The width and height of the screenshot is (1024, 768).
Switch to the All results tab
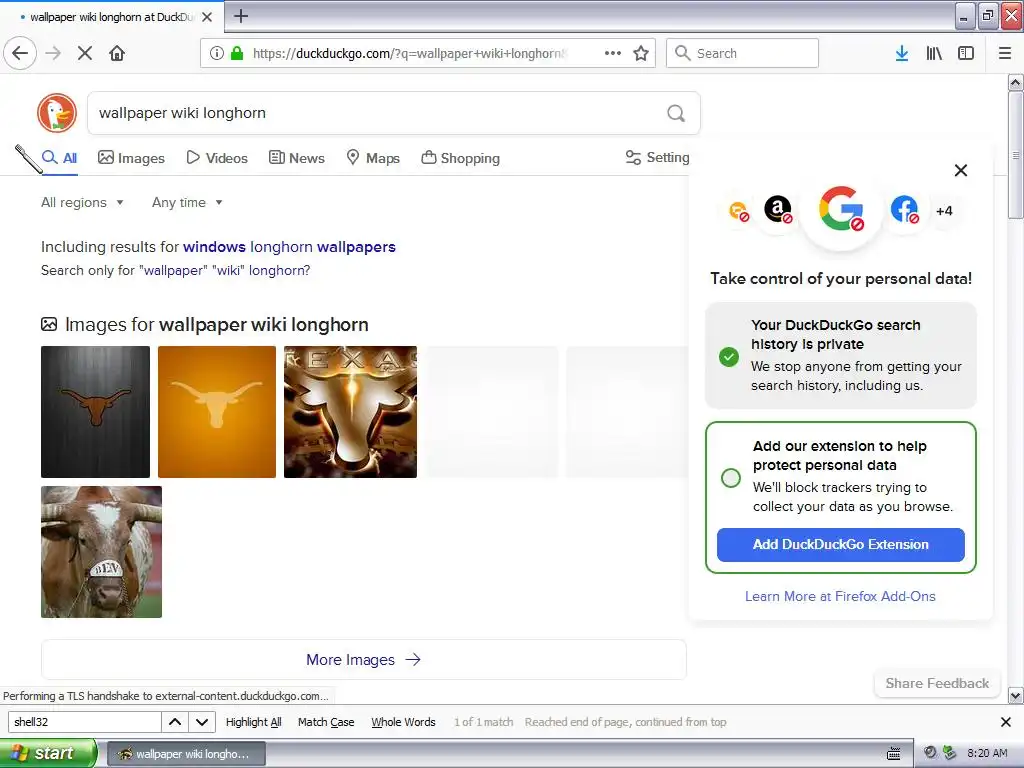59,157
